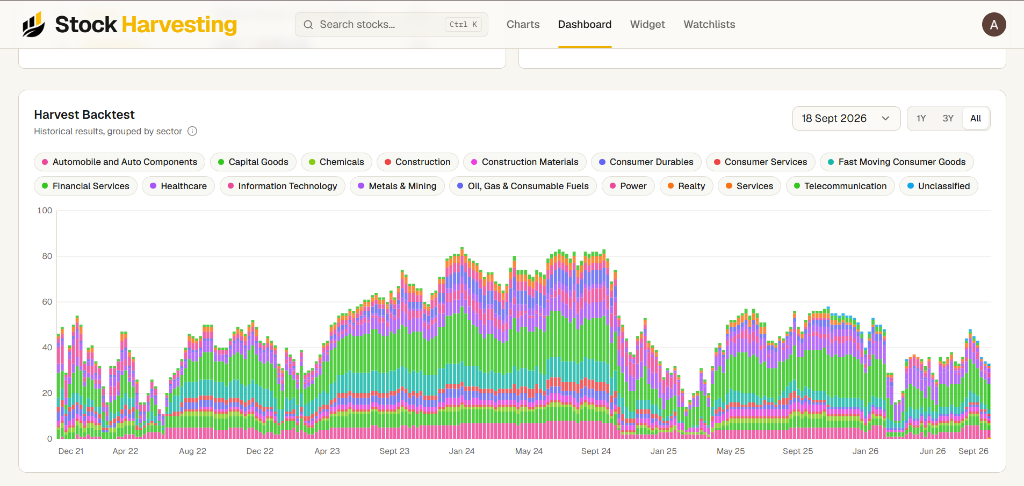Switch to the Dashboard tab
The image size is (1024, 486).
584,25
